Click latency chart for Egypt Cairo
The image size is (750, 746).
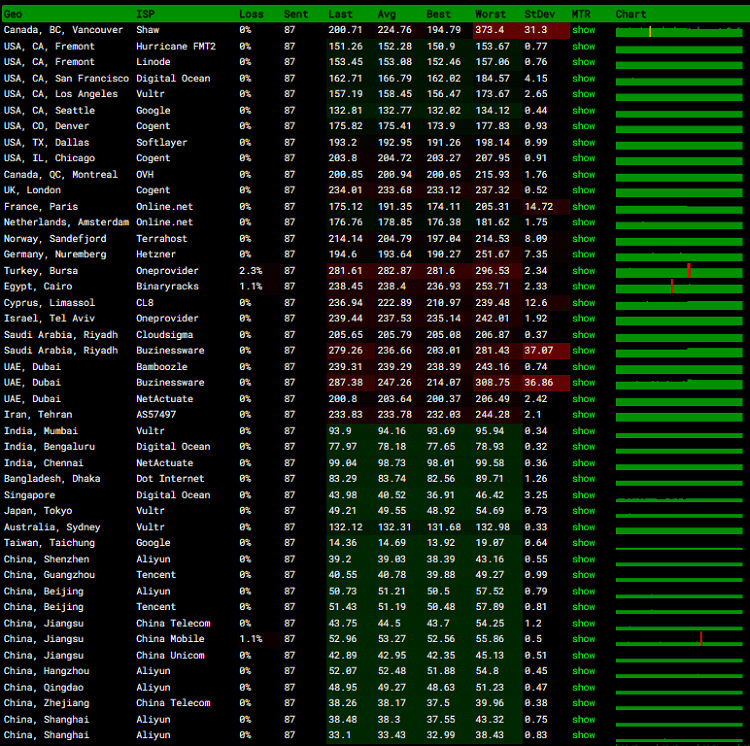[679, 286]
